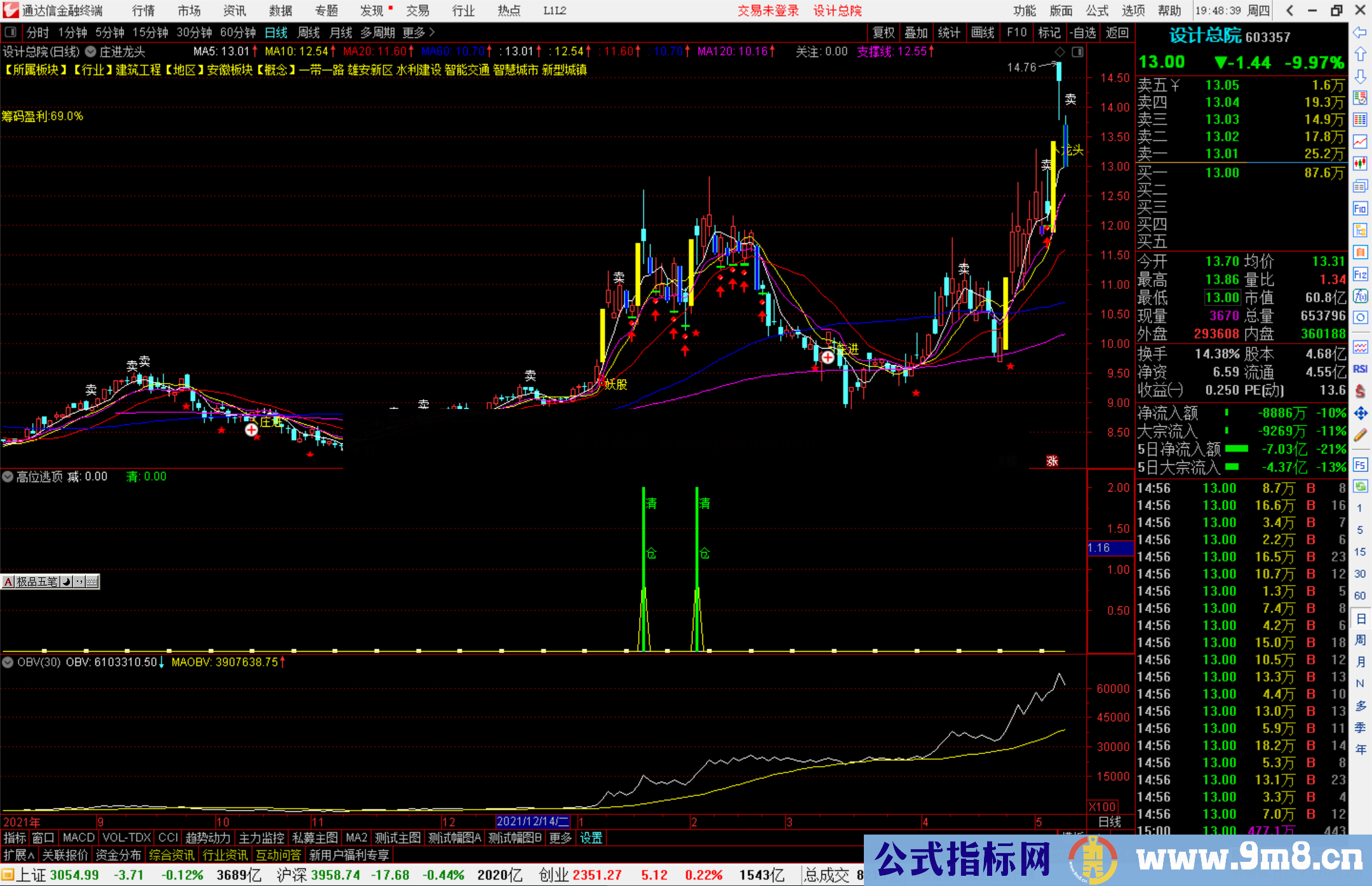Open the f(x) formula icon
This screenshot has height=886, width=1372.
[1360, 296]
